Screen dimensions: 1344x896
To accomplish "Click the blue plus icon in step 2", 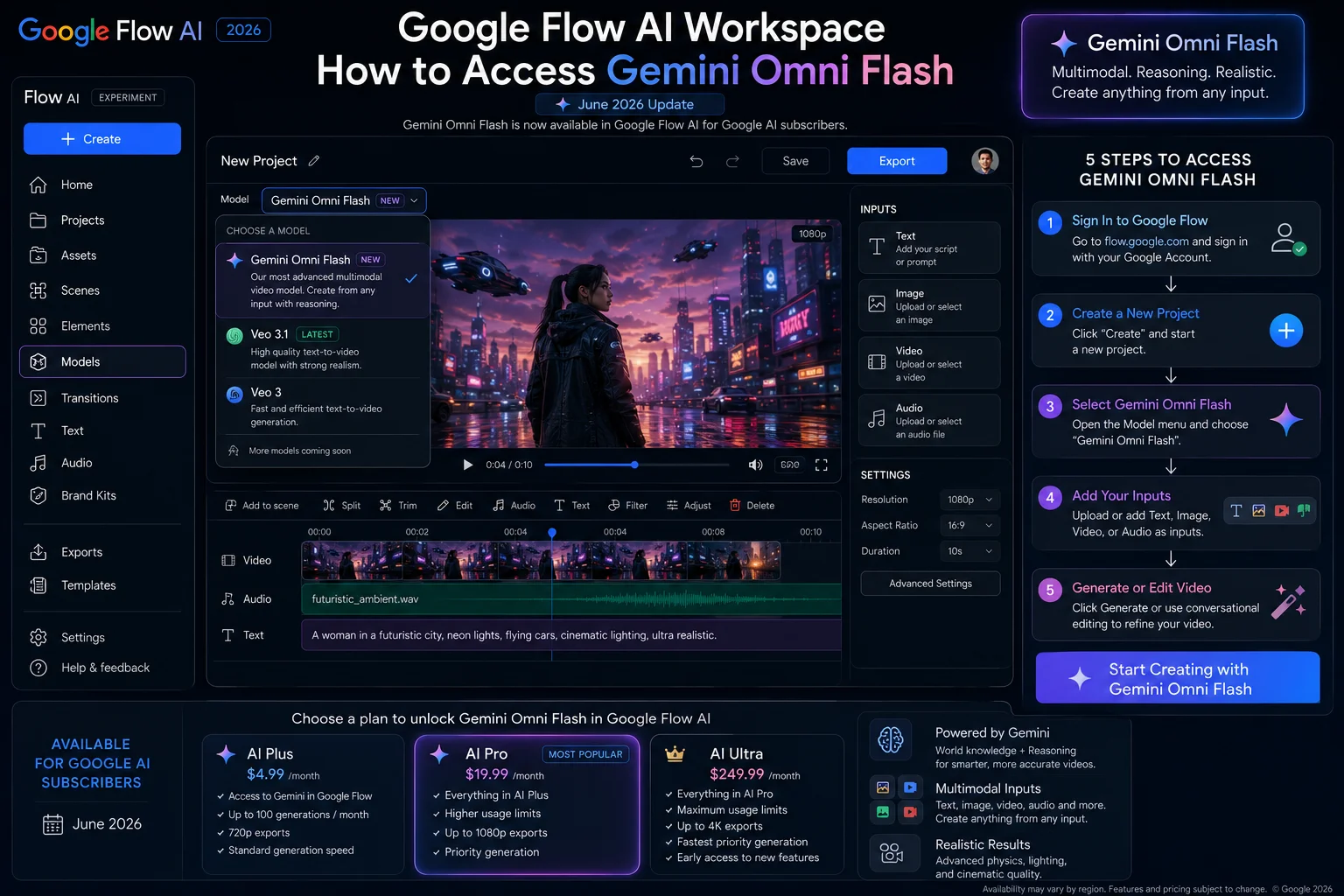I will [1286, 331].
